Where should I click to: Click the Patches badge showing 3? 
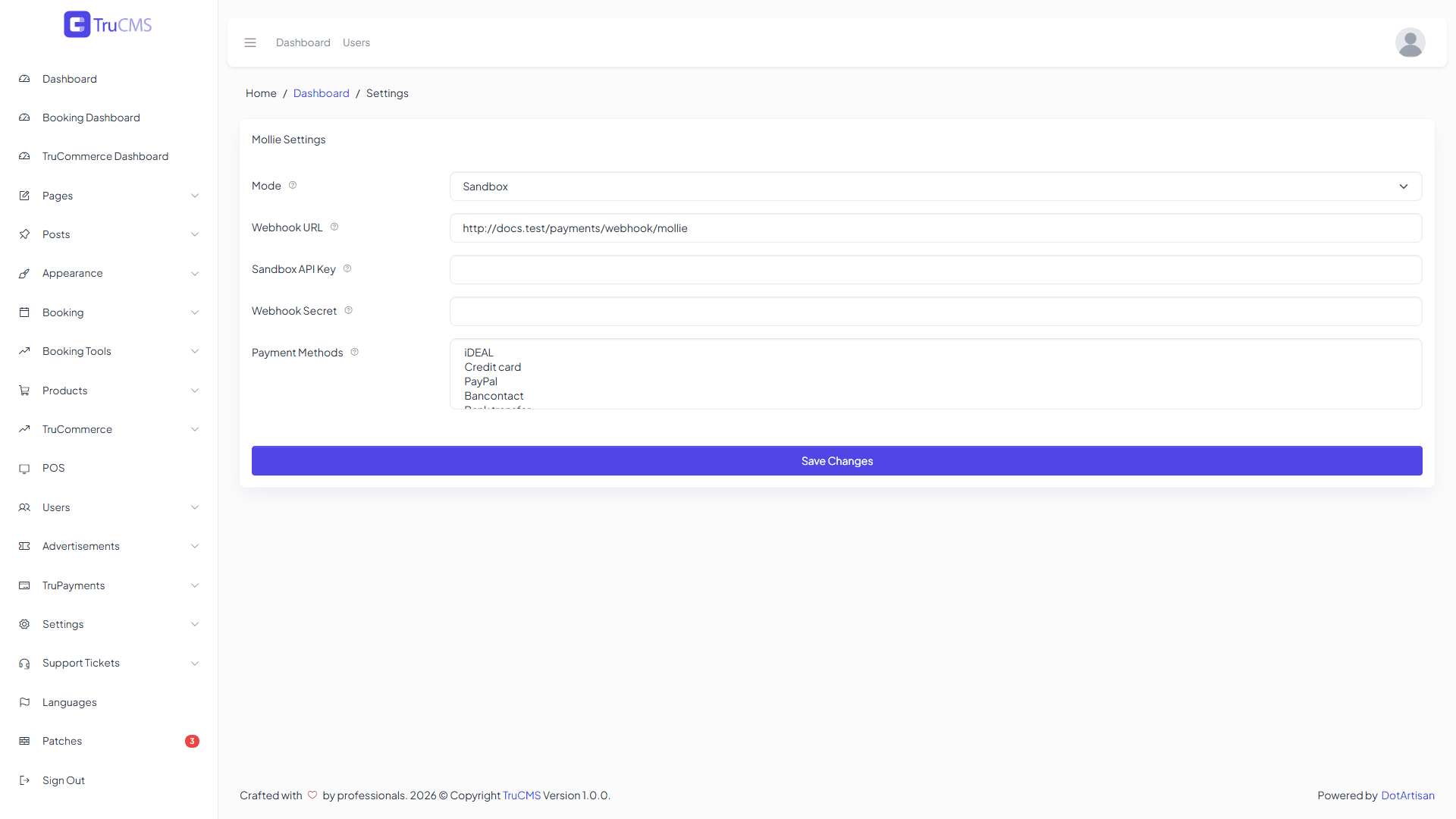192,741
